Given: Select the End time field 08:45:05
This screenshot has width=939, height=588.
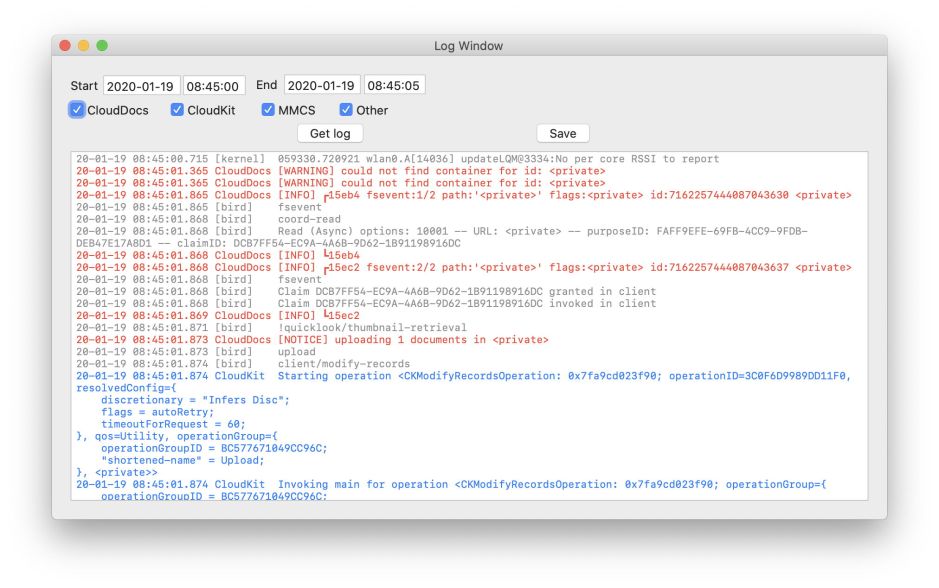Looking at the screenshot, I should tap(394, 86).
